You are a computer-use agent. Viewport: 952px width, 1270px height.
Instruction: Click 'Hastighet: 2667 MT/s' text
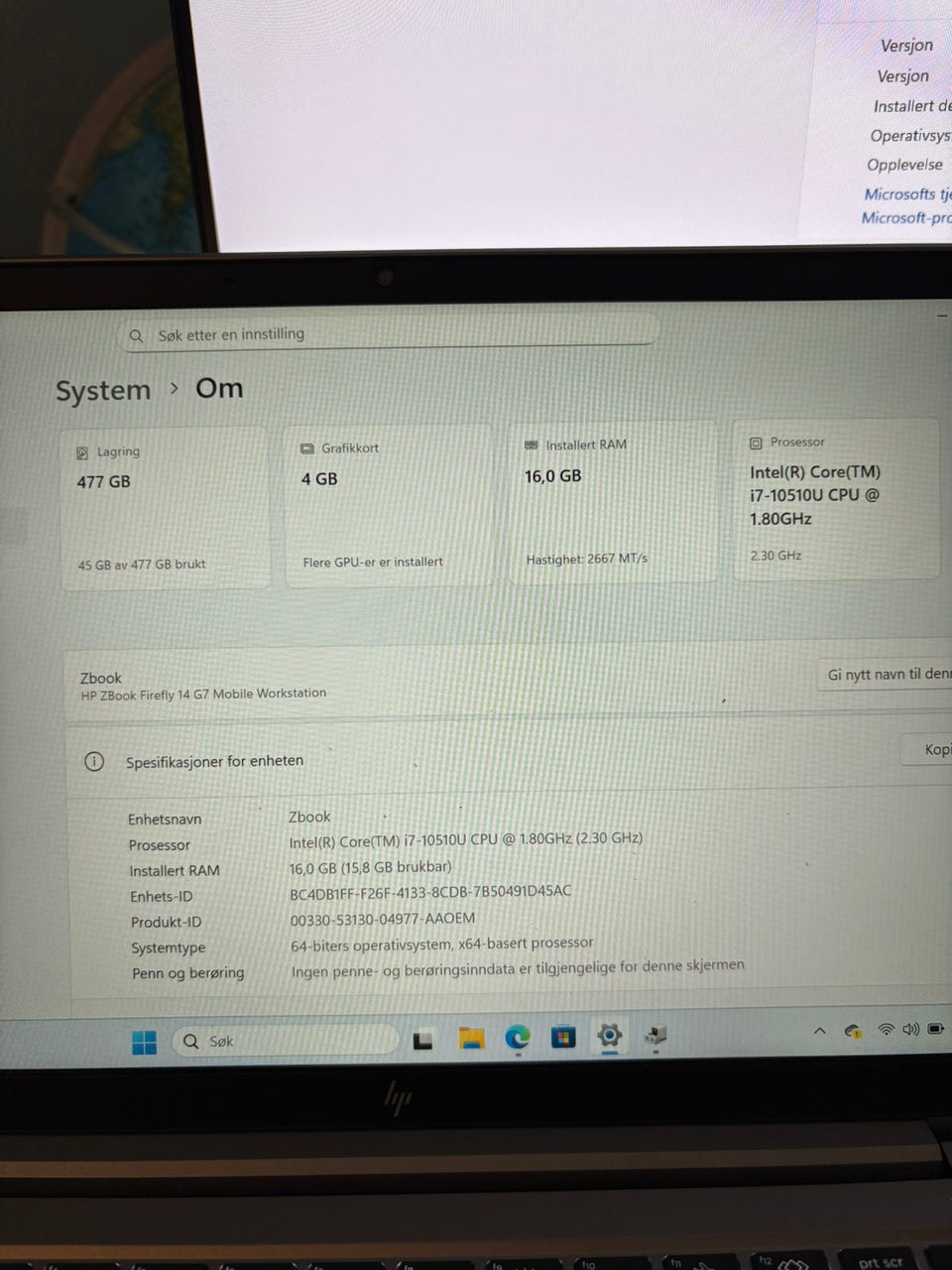(587, 559)
